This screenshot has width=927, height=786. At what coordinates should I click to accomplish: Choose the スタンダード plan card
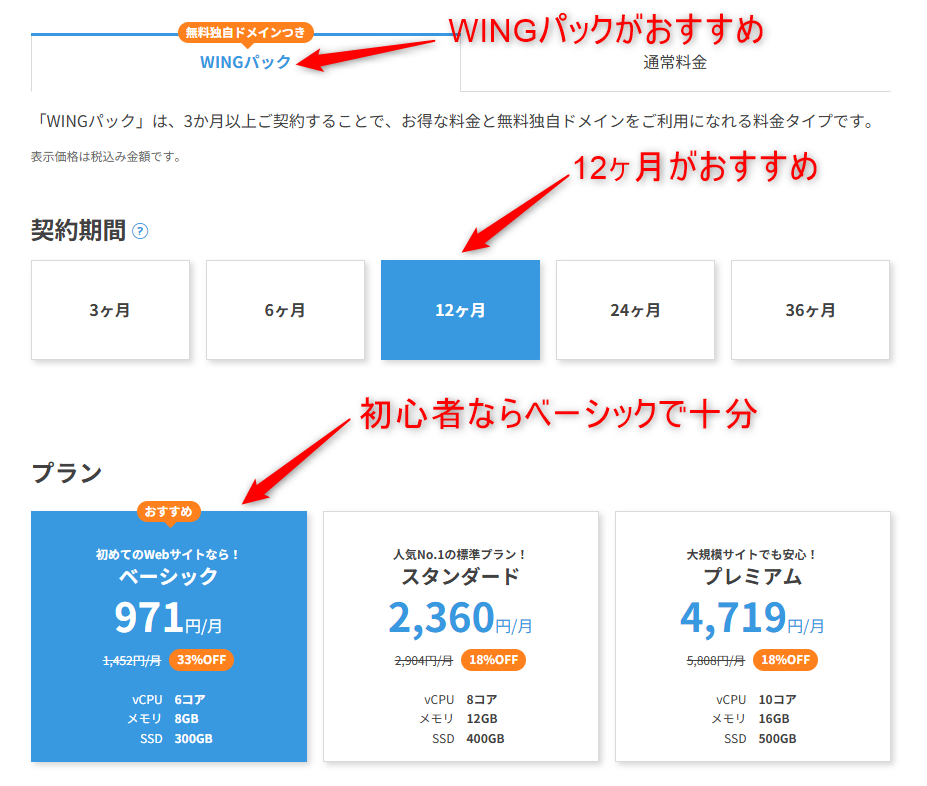click(461, 636)
